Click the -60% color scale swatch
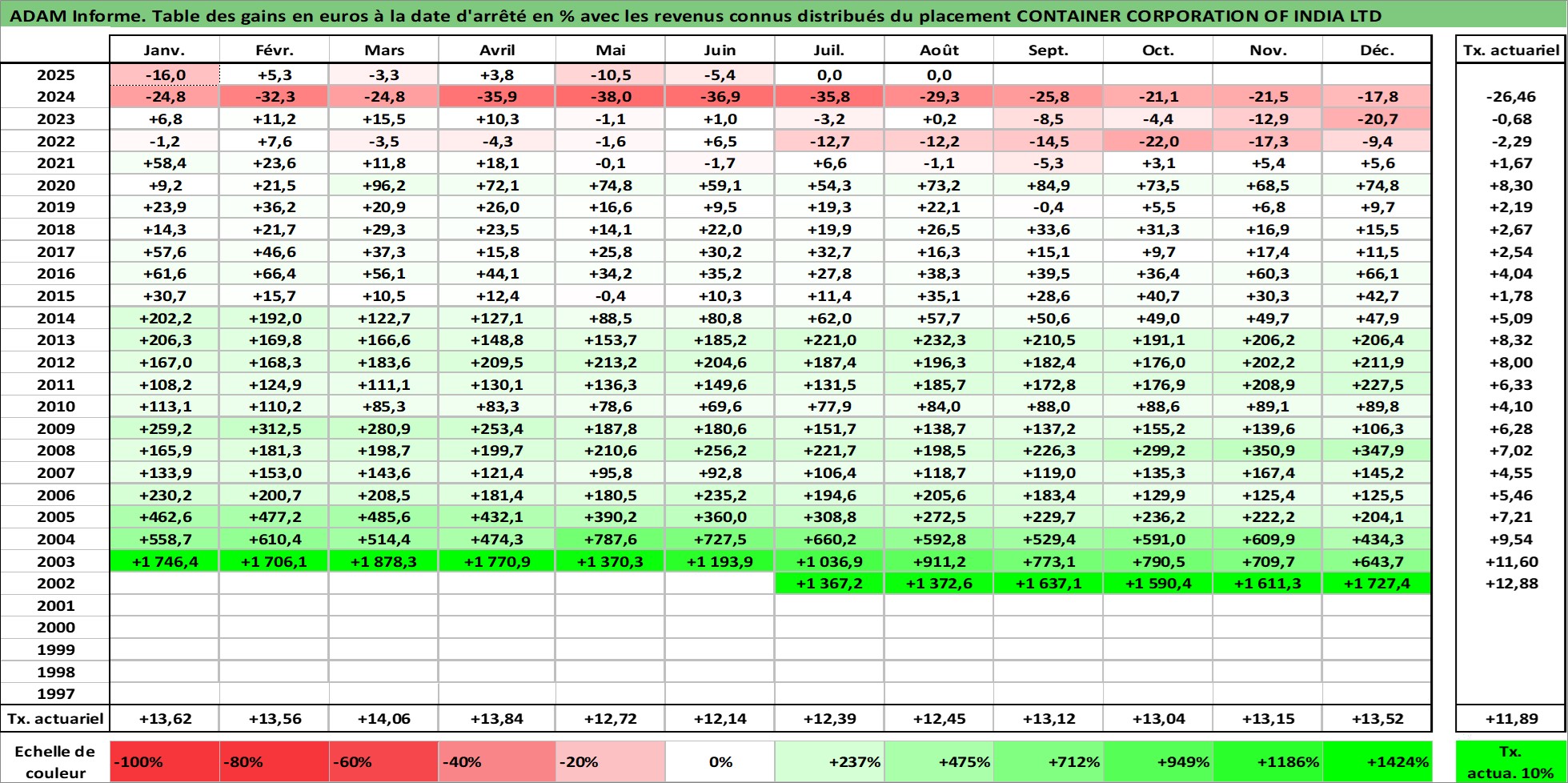Viewport: 1568px width, 783px height. [x=383, y=762]
